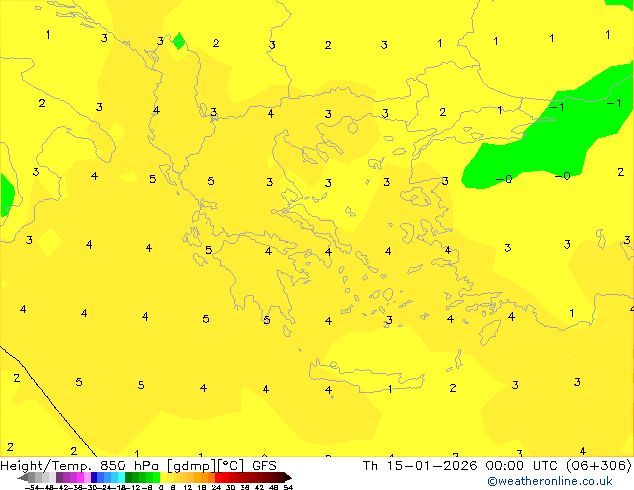Select the GFS model label
Screen dimensions: 634x490
pyautogui.click(x=264, y=465)
